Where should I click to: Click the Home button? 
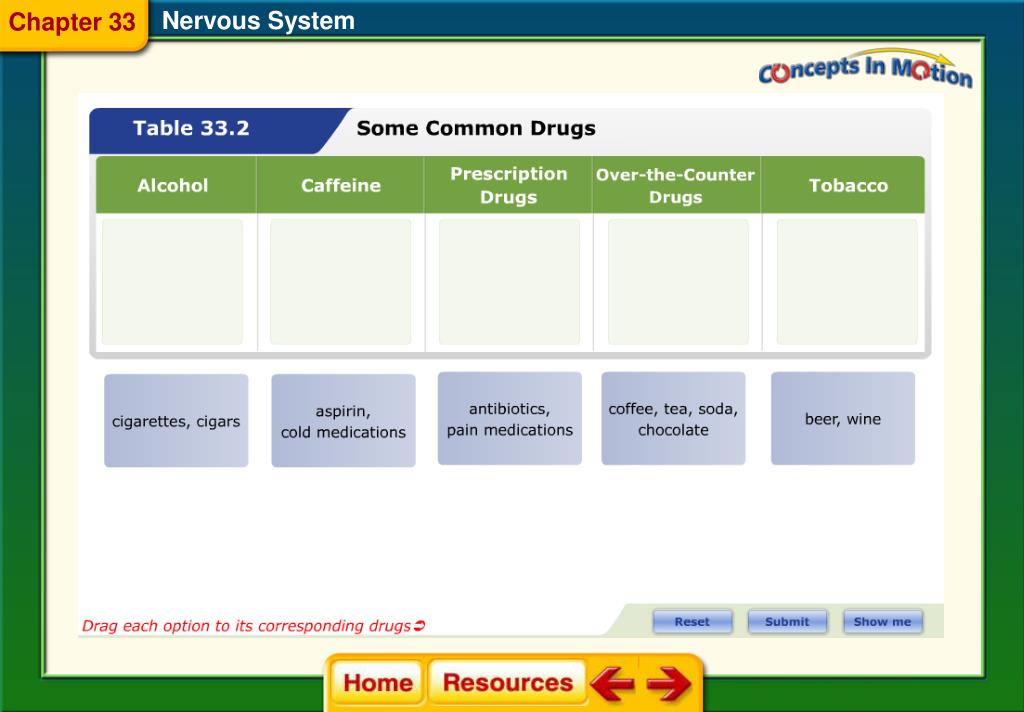(377, 683)
